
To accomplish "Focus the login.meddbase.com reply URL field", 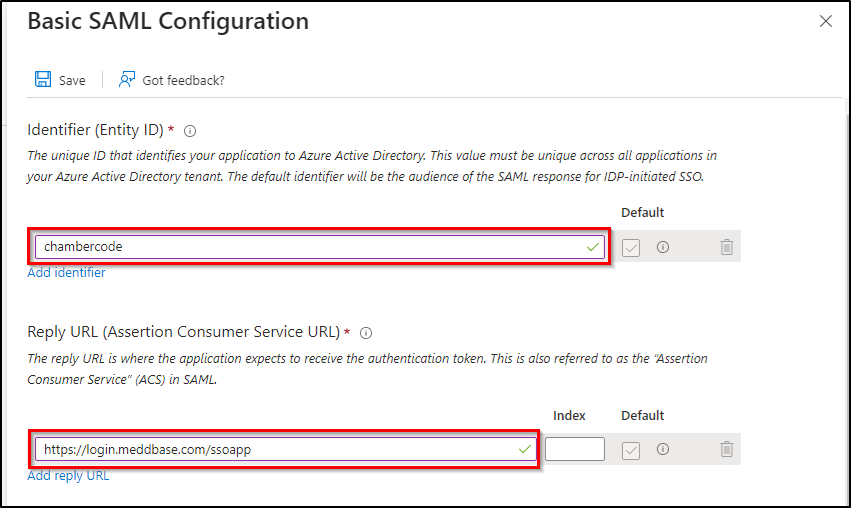I will tap(270, 450).
